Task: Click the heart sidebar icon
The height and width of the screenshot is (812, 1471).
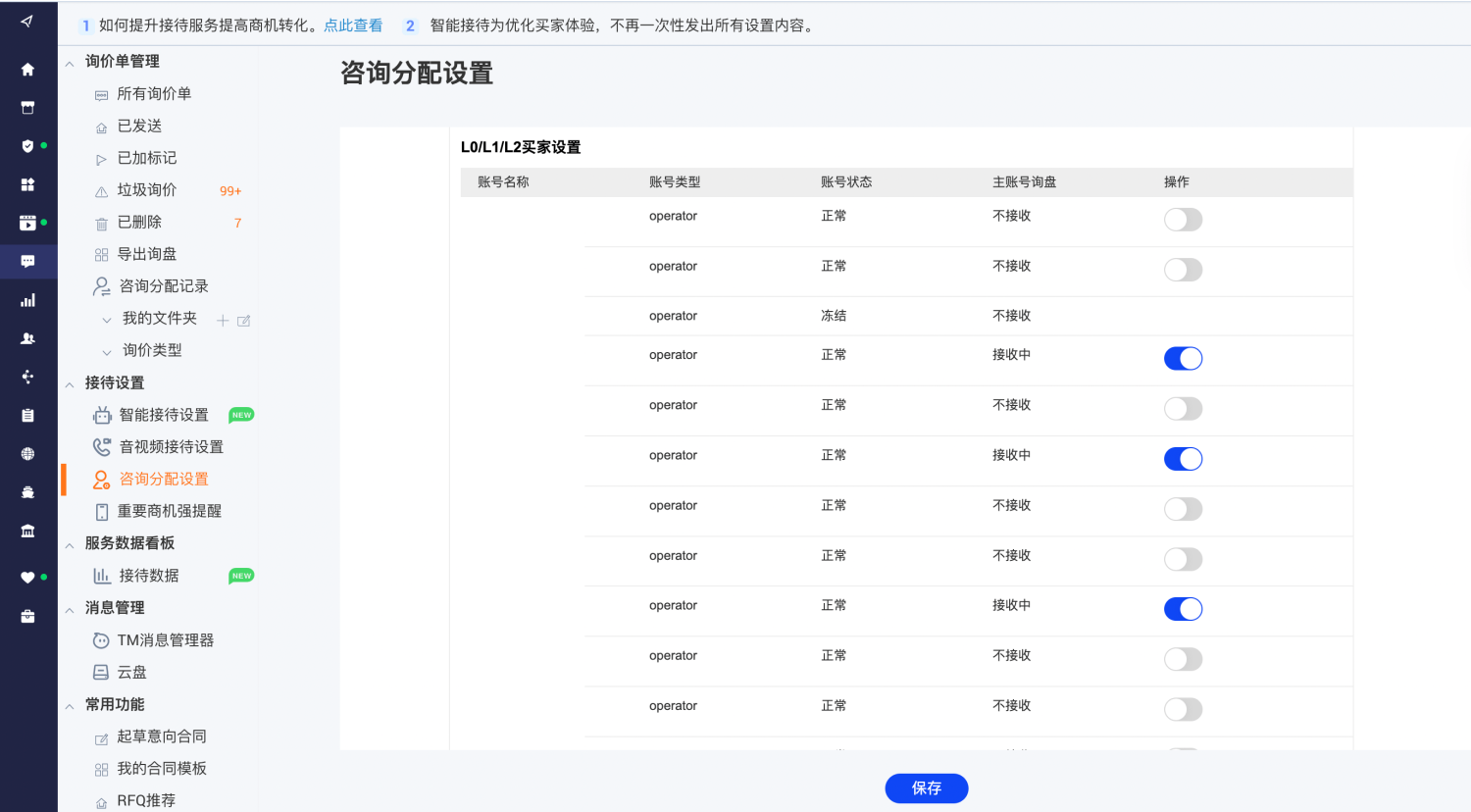Action: tap(27, 578)
